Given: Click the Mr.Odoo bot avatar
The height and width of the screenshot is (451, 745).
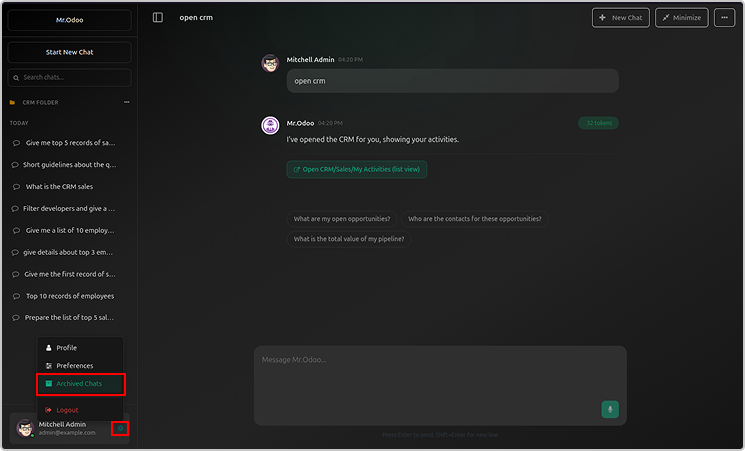Looking at the screenshot, I should point(270,125).
